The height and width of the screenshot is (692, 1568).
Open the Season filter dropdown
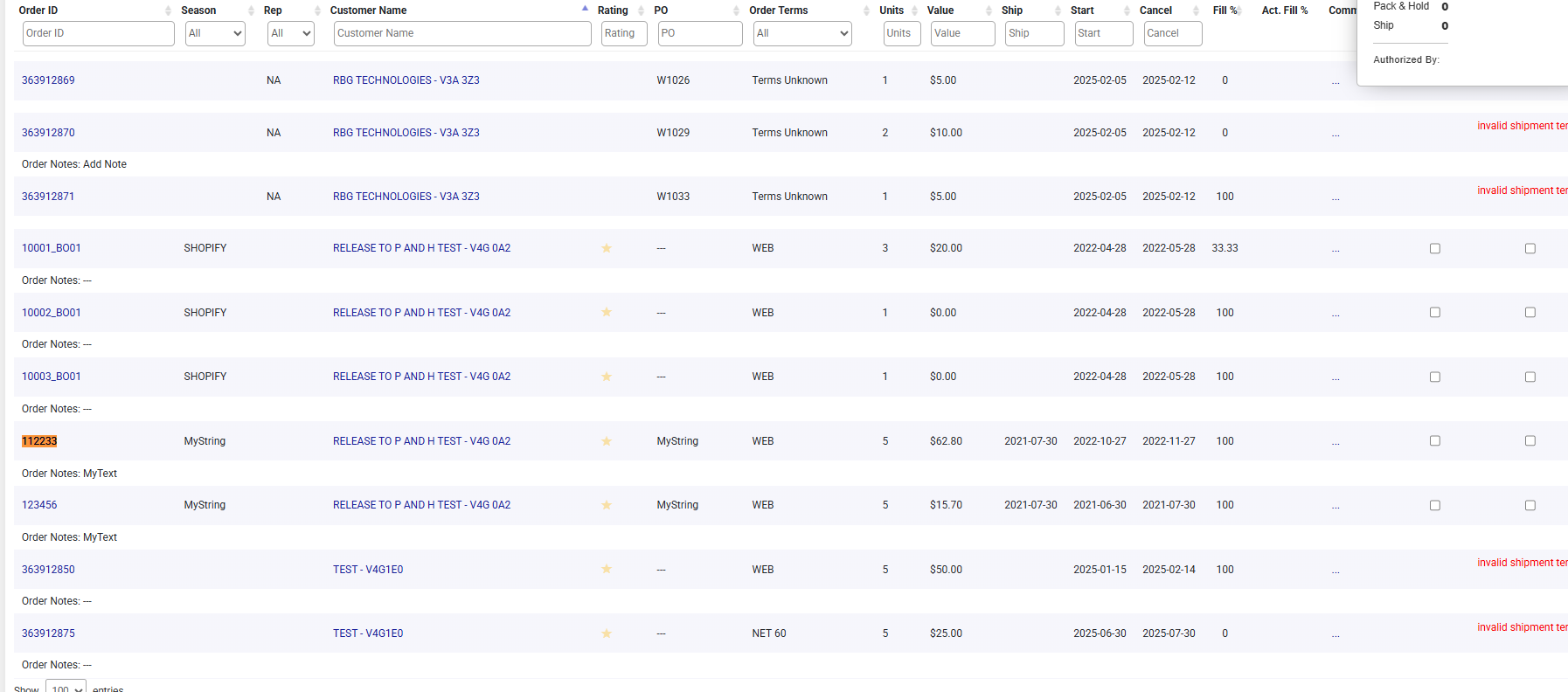(x=215, y=33)
